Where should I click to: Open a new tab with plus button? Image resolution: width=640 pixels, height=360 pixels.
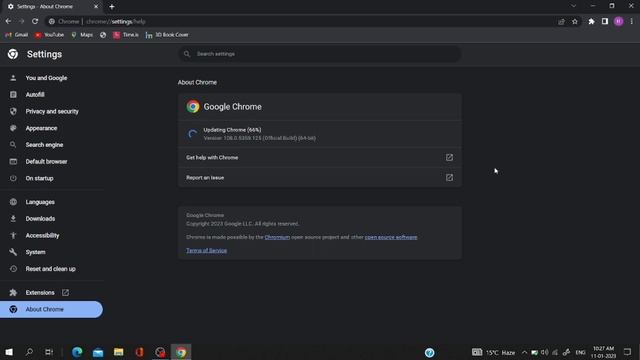pos(111,7)
